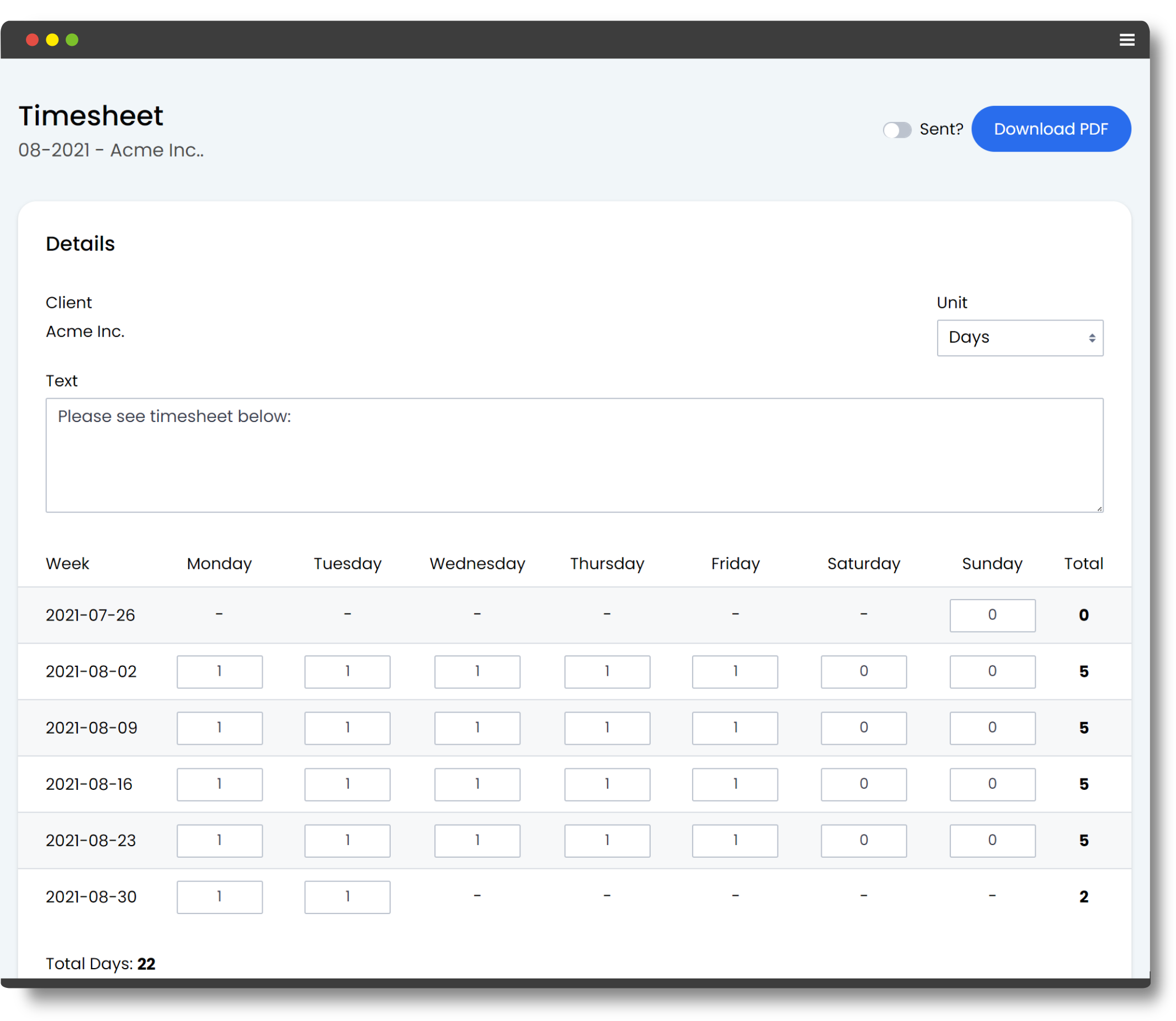Click the green maximize window dot
The width and height of the screenshot is (1176, 1021).
(x=72, y=40)
